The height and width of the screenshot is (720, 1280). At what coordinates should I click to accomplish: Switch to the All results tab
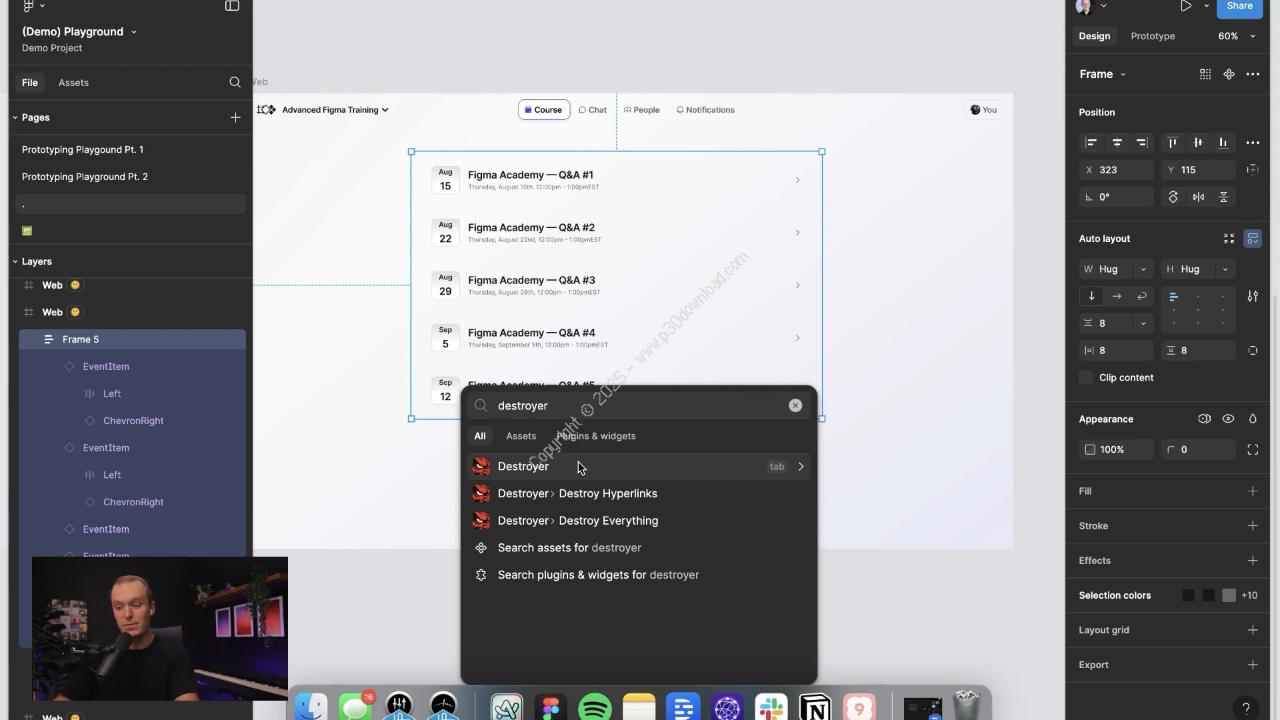[480, 436]
